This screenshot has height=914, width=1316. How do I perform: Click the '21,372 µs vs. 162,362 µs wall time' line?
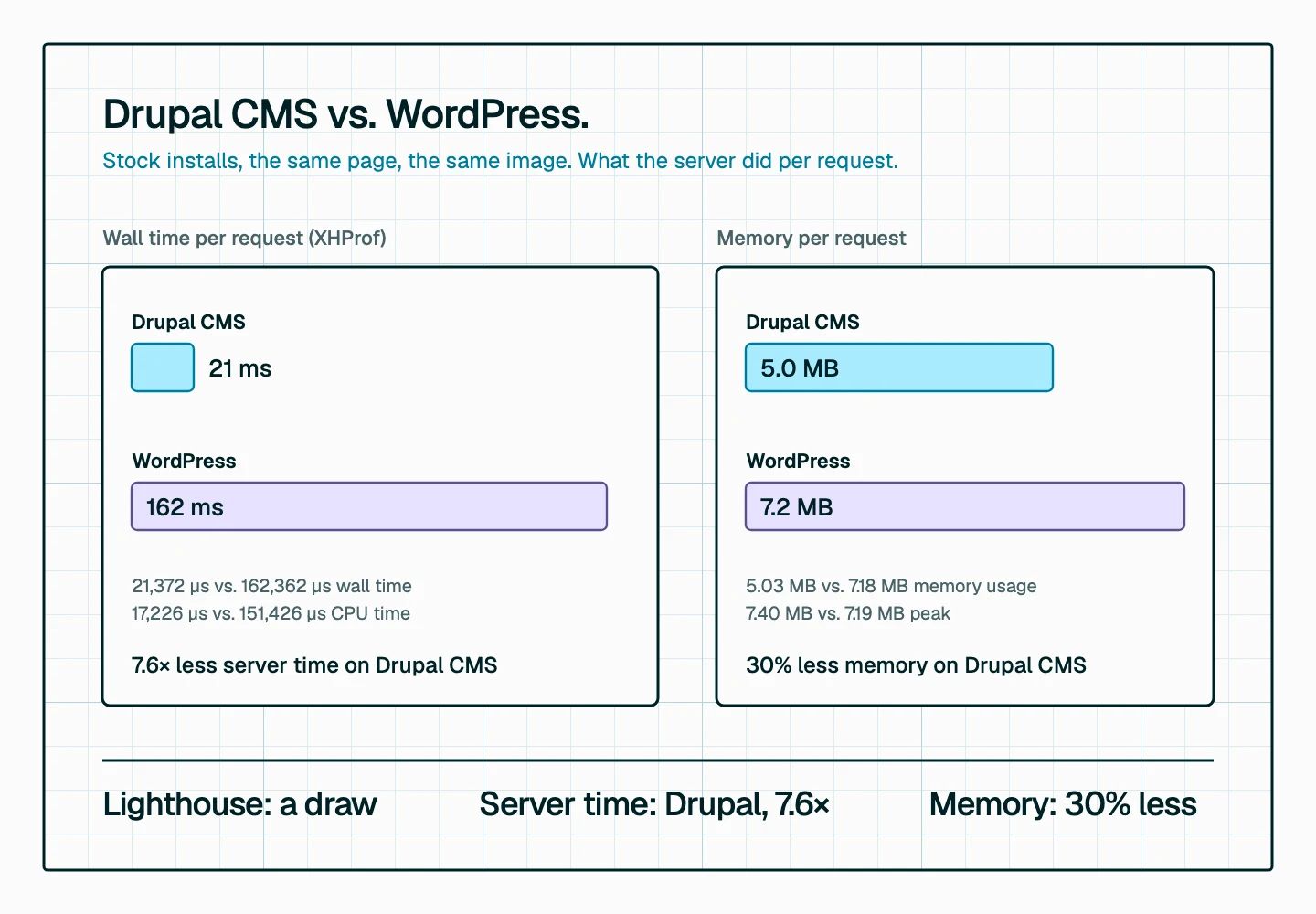coord(271,586)
